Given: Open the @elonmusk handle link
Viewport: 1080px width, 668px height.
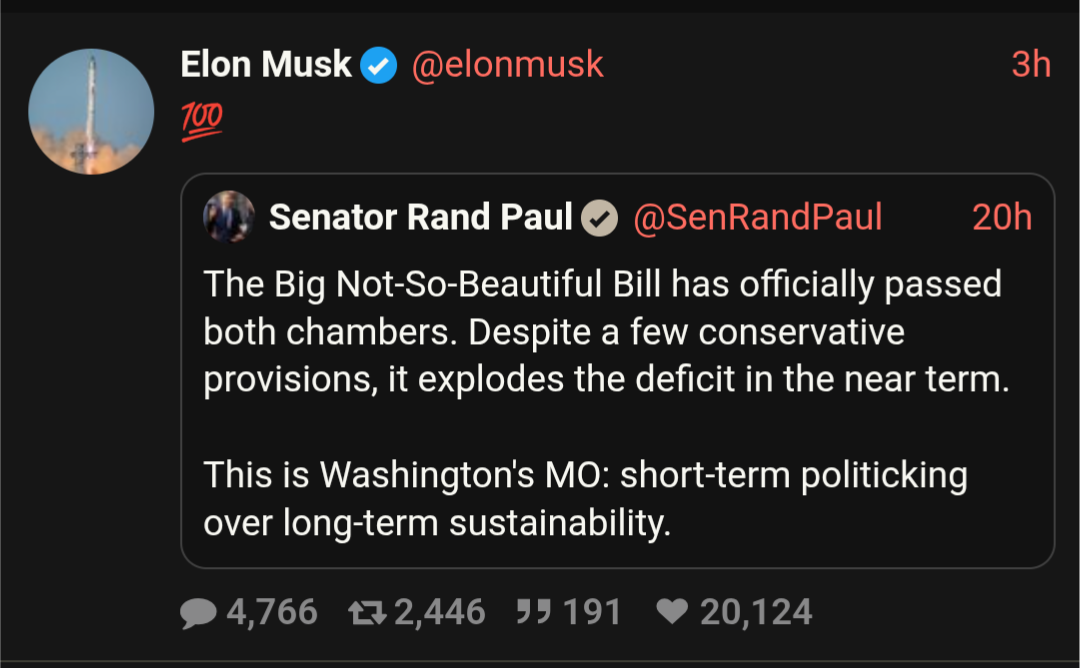Looking at the screenshot, I should 508,65.
